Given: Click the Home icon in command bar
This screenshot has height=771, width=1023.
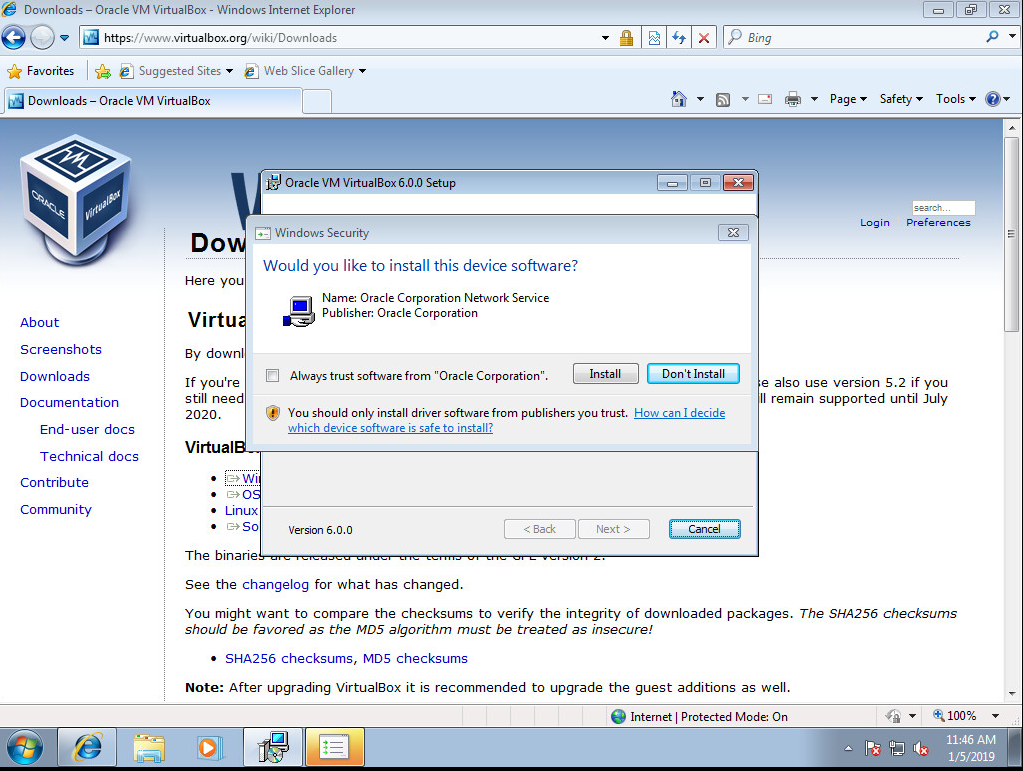Looking at the screenshot, I should pyautogui.click(x=679, y=99).
